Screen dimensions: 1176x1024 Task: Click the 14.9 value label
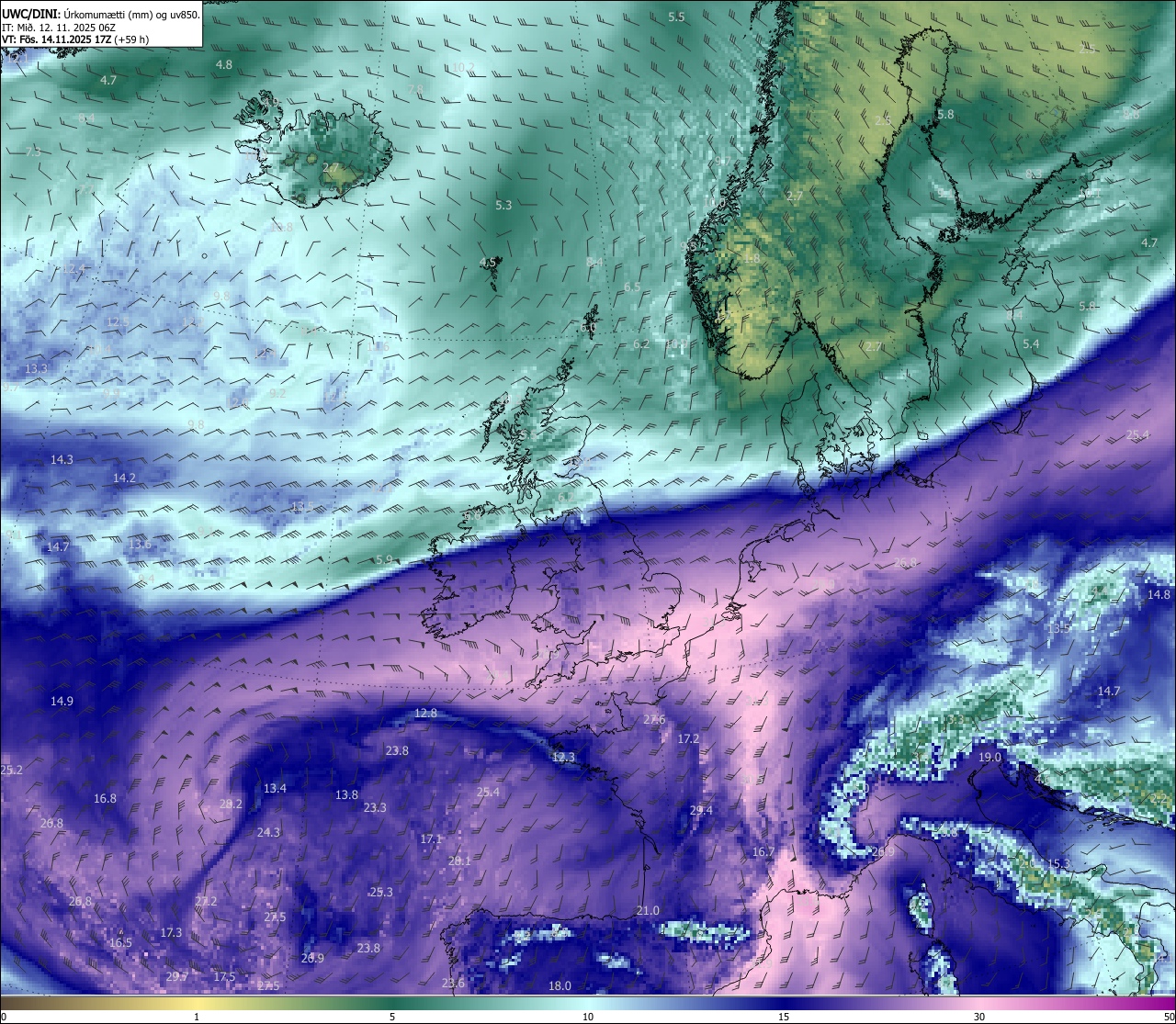coord(62,701)
